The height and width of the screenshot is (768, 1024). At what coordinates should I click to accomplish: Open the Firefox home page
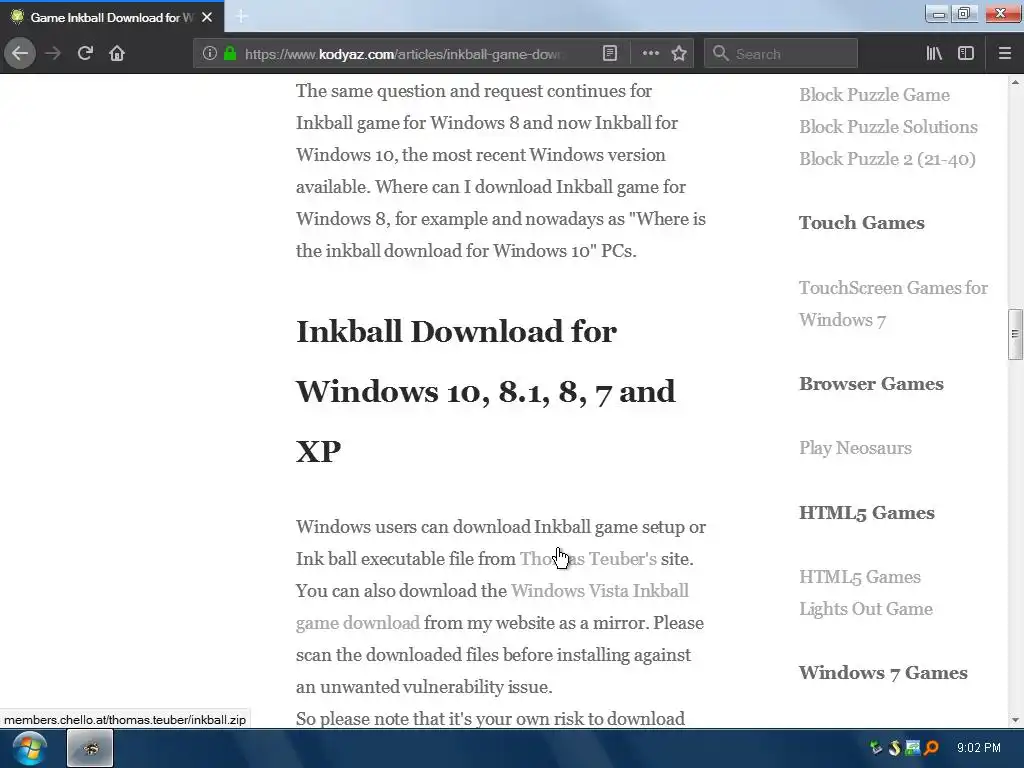coord(117,54)
